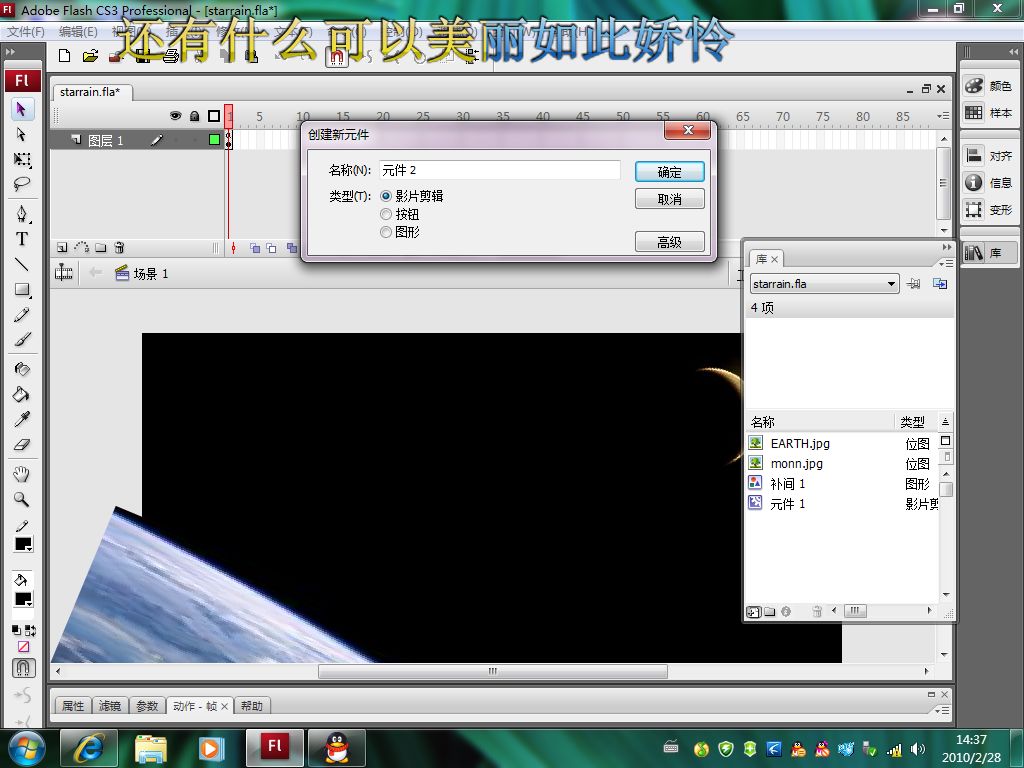Click the 取消 button in dialog
This screenshot has height=768, width=1024.
click(x=669, y=199)
